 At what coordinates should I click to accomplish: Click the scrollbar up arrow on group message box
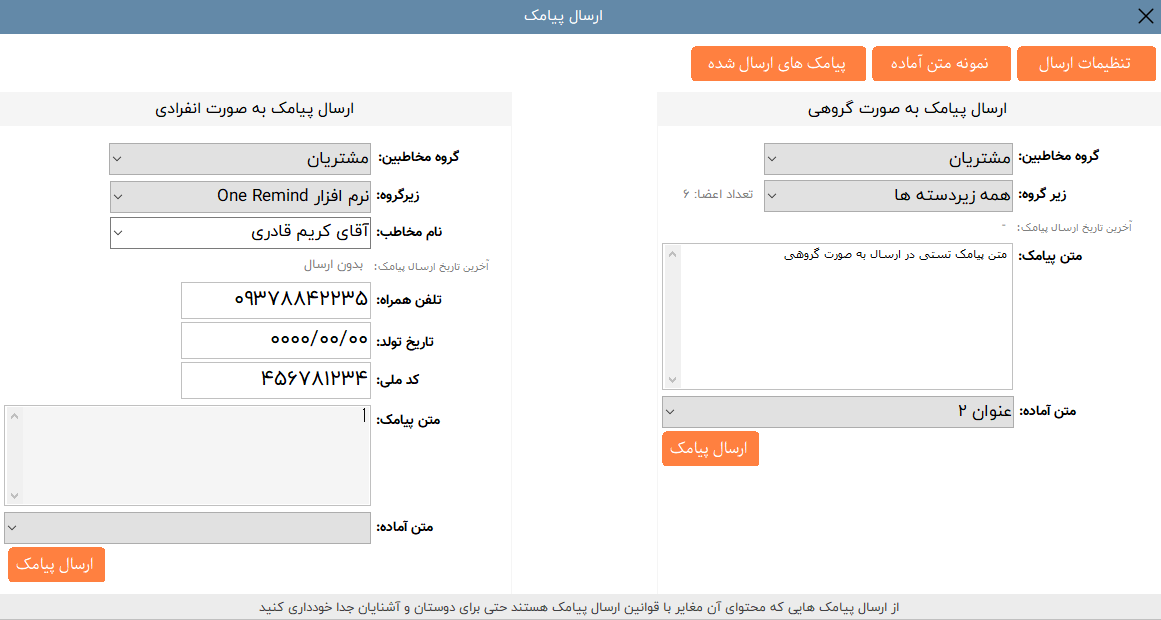(671, 252)
